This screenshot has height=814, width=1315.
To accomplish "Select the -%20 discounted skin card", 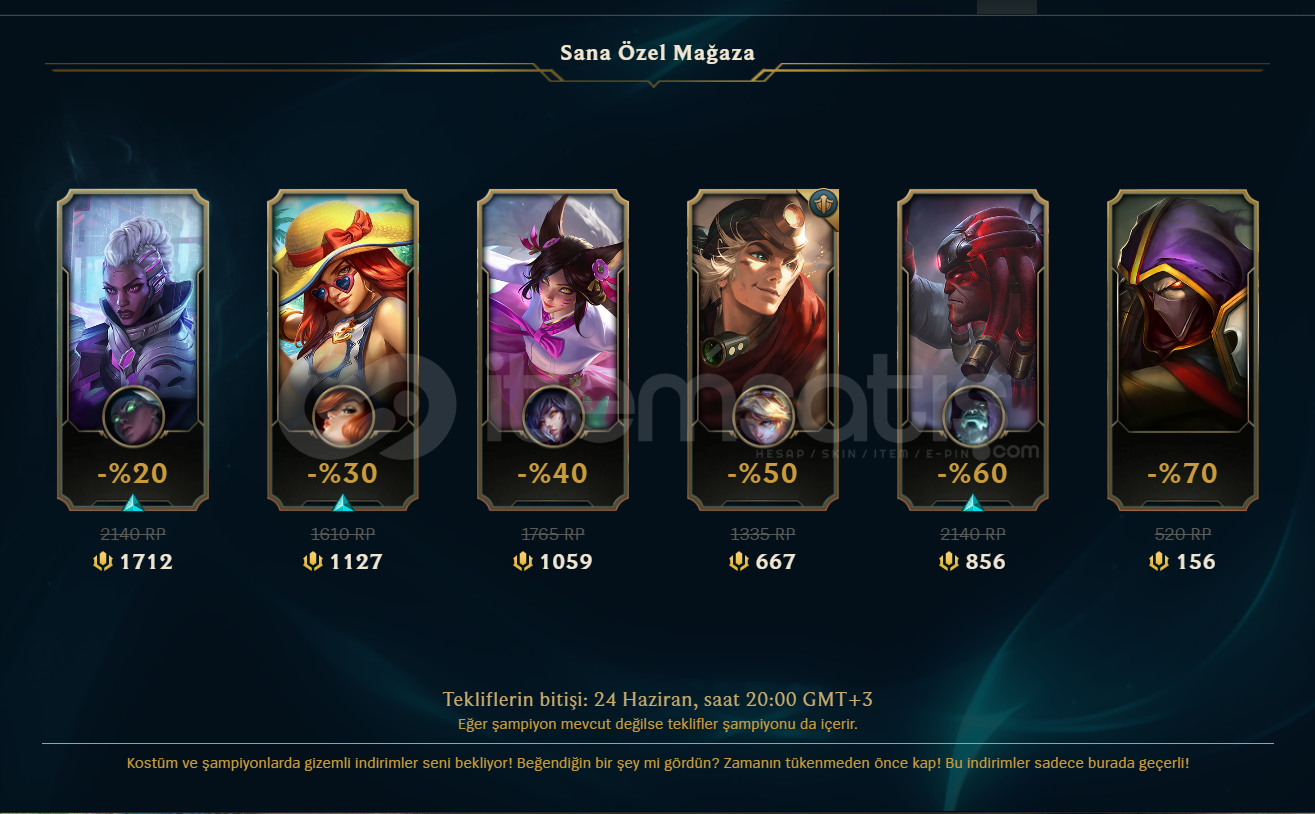I will [133, 350].
